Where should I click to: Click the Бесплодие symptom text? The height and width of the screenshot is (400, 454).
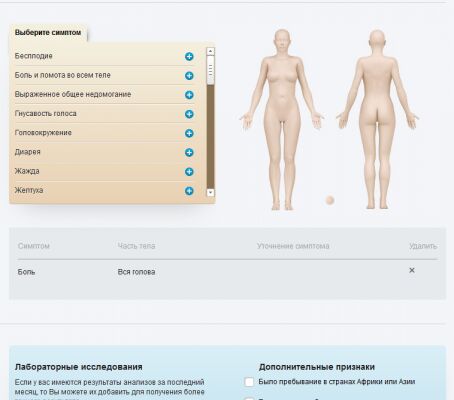click(34, 56)
